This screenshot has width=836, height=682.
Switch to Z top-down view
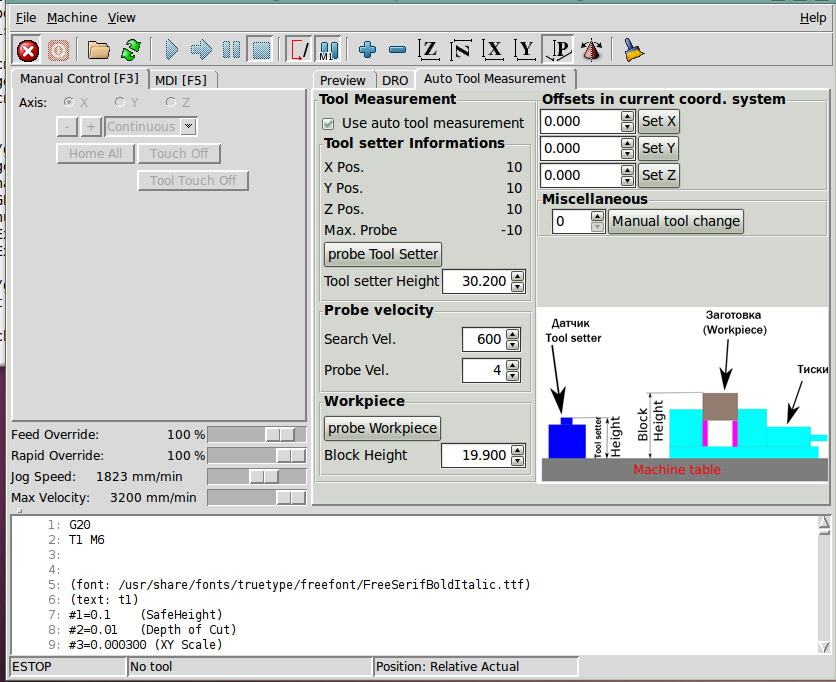pos(429,50)
